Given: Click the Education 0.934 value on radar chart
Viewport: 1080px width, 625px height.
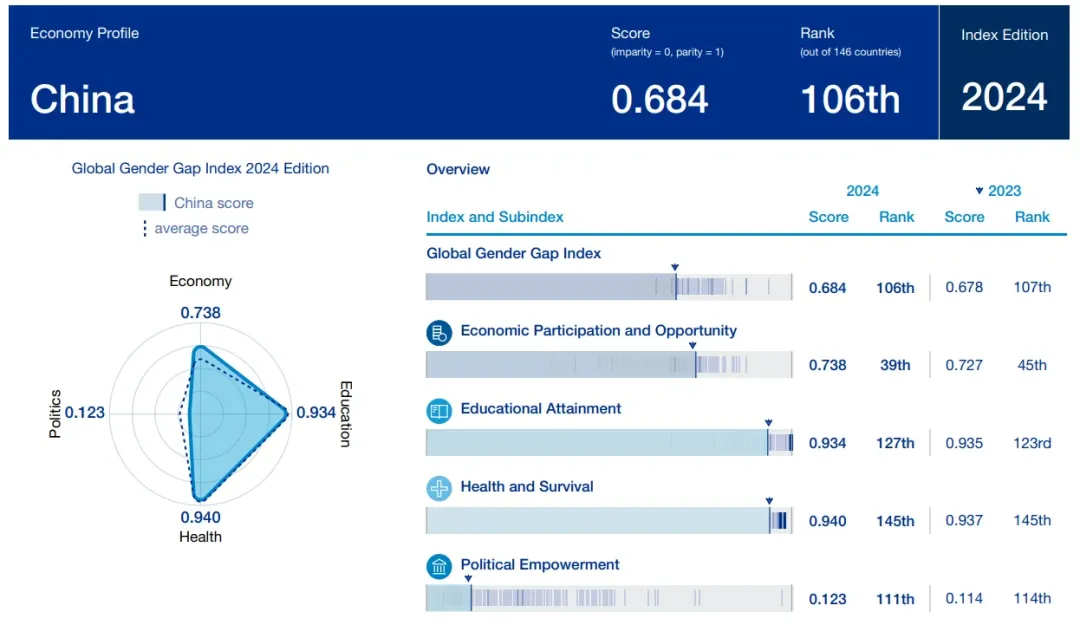Looking at the screenshot, I should point(315,412).
